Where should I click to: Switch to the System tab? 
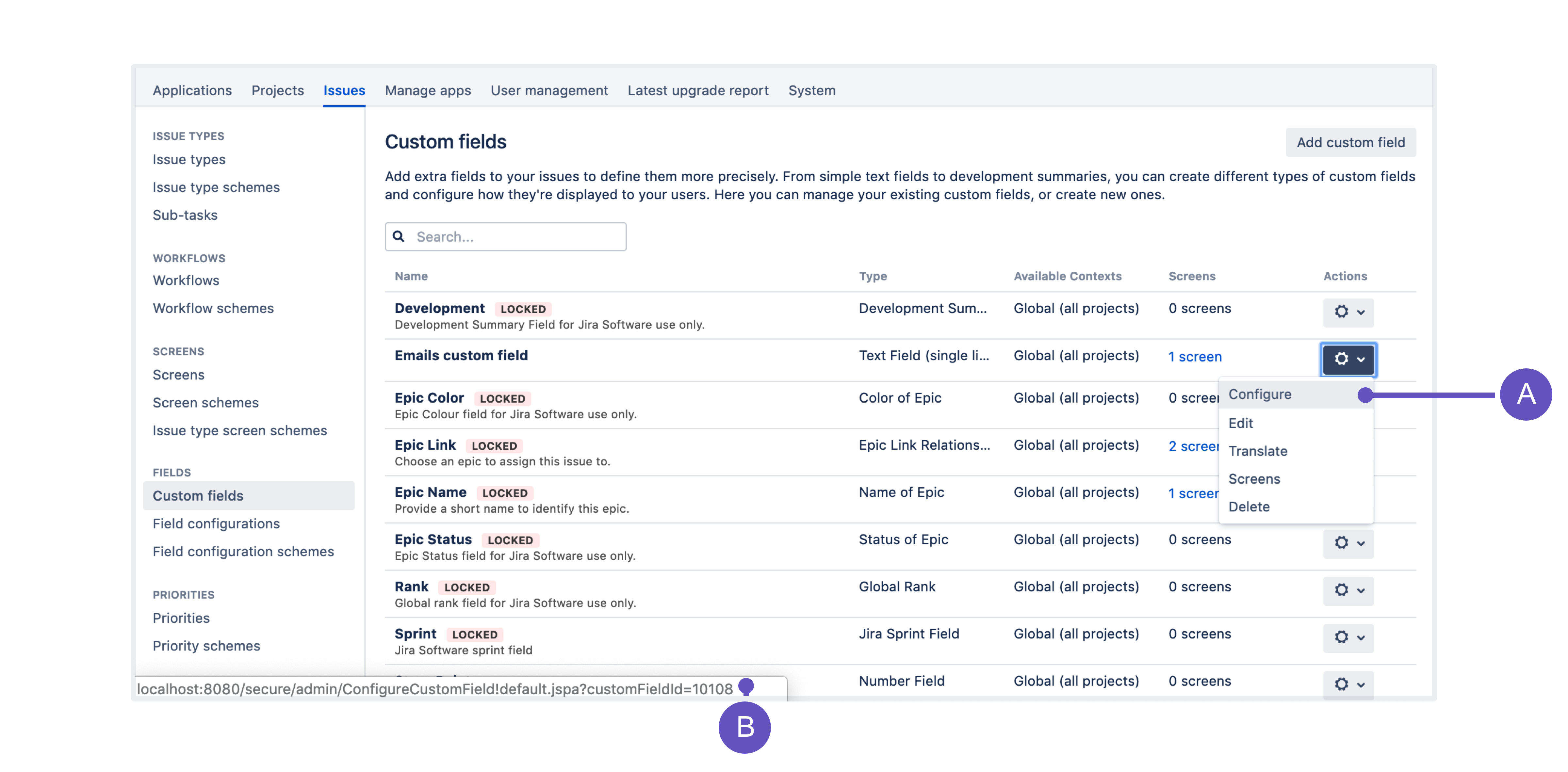(x=811, y=90)
